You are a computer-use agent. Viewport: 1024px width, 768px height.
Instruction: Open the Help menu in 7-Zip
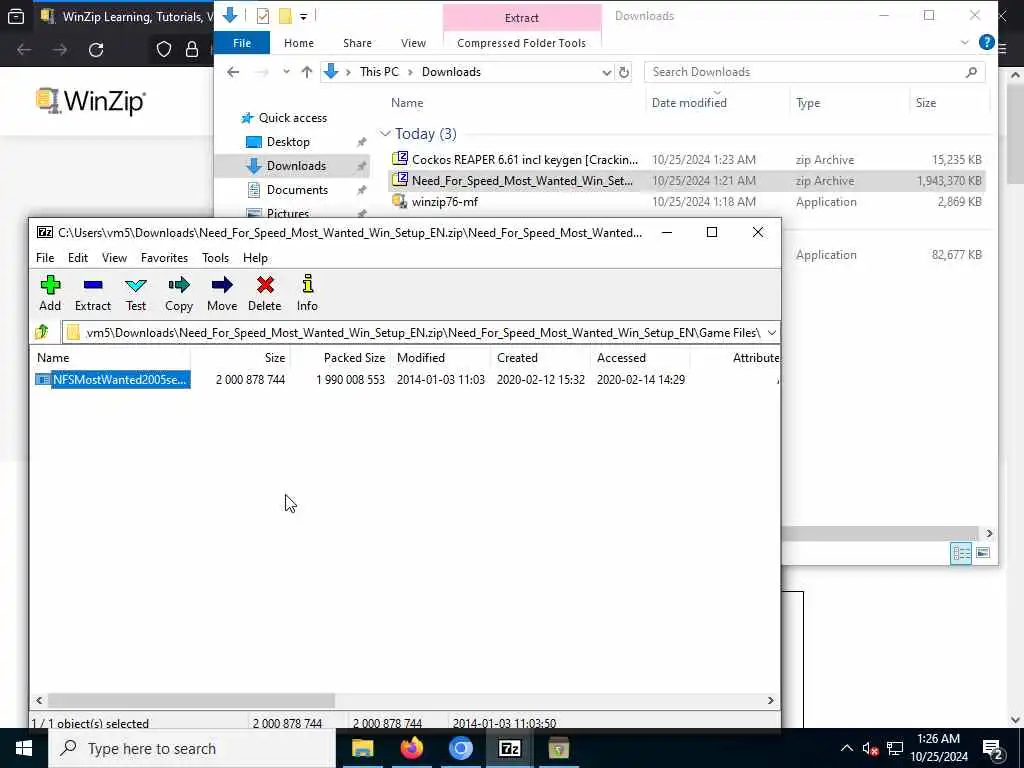(255, 258)
